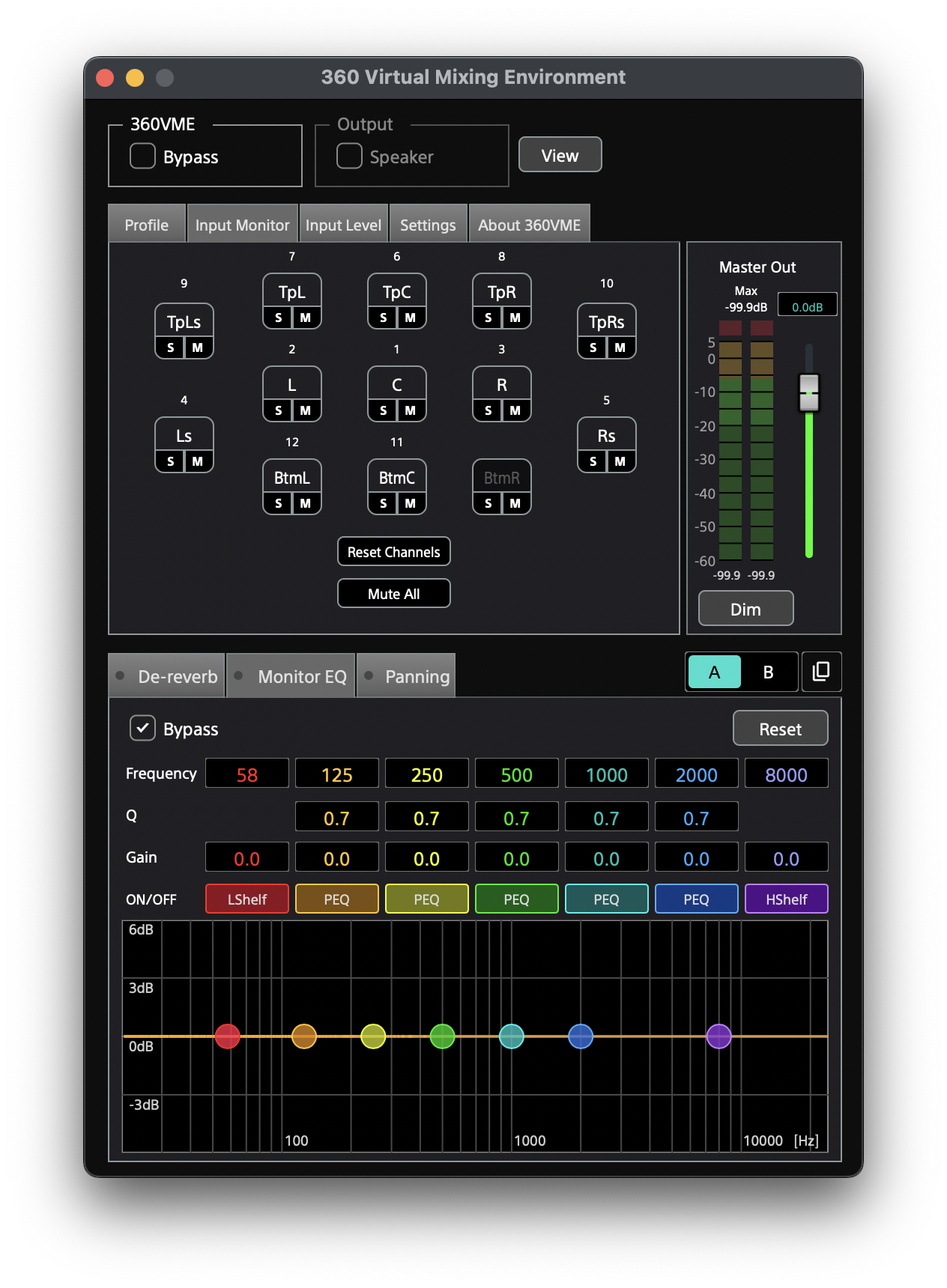The height and width of the screenshot is (1288, 947).
Task: Toggle the Output Speaker checkbox
Action: pyautogui.click(x=349, y=157)
